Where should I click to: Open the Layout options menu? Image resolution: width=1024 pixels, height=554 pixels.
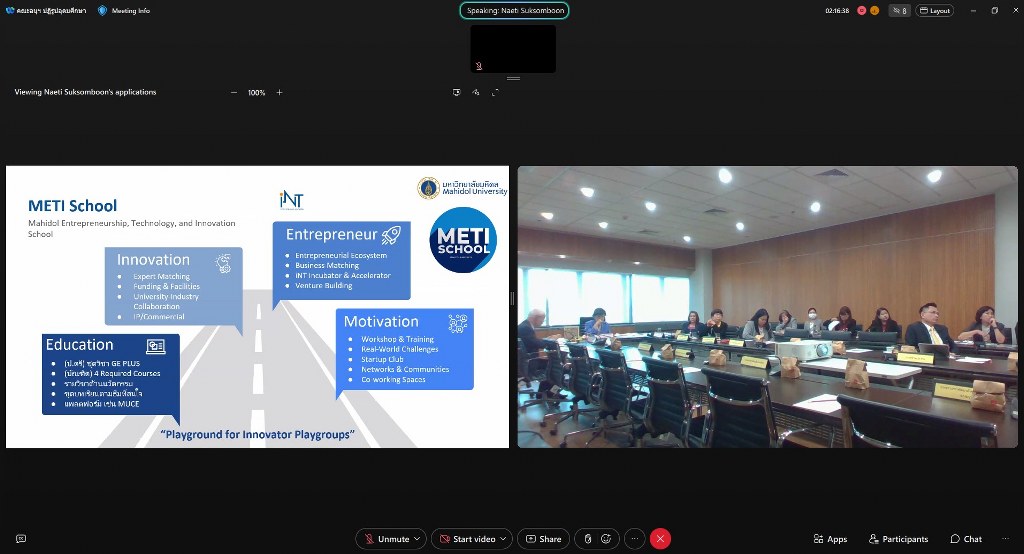[x=935, y=11]
